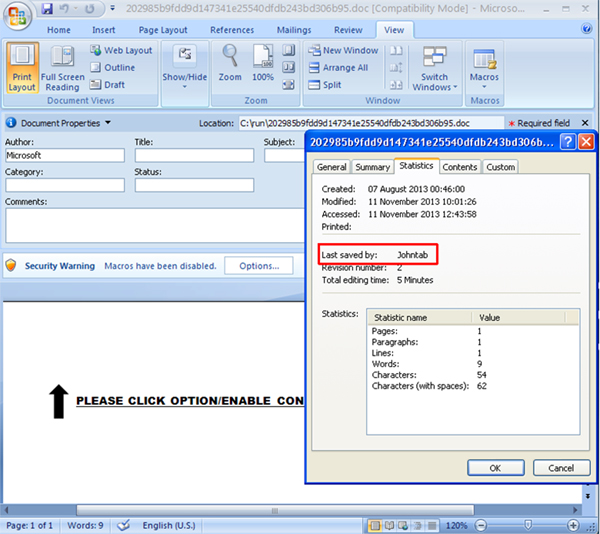Expand Switch Windows dropdown
The width and height of the screenshot is (600, 534).
434,67
